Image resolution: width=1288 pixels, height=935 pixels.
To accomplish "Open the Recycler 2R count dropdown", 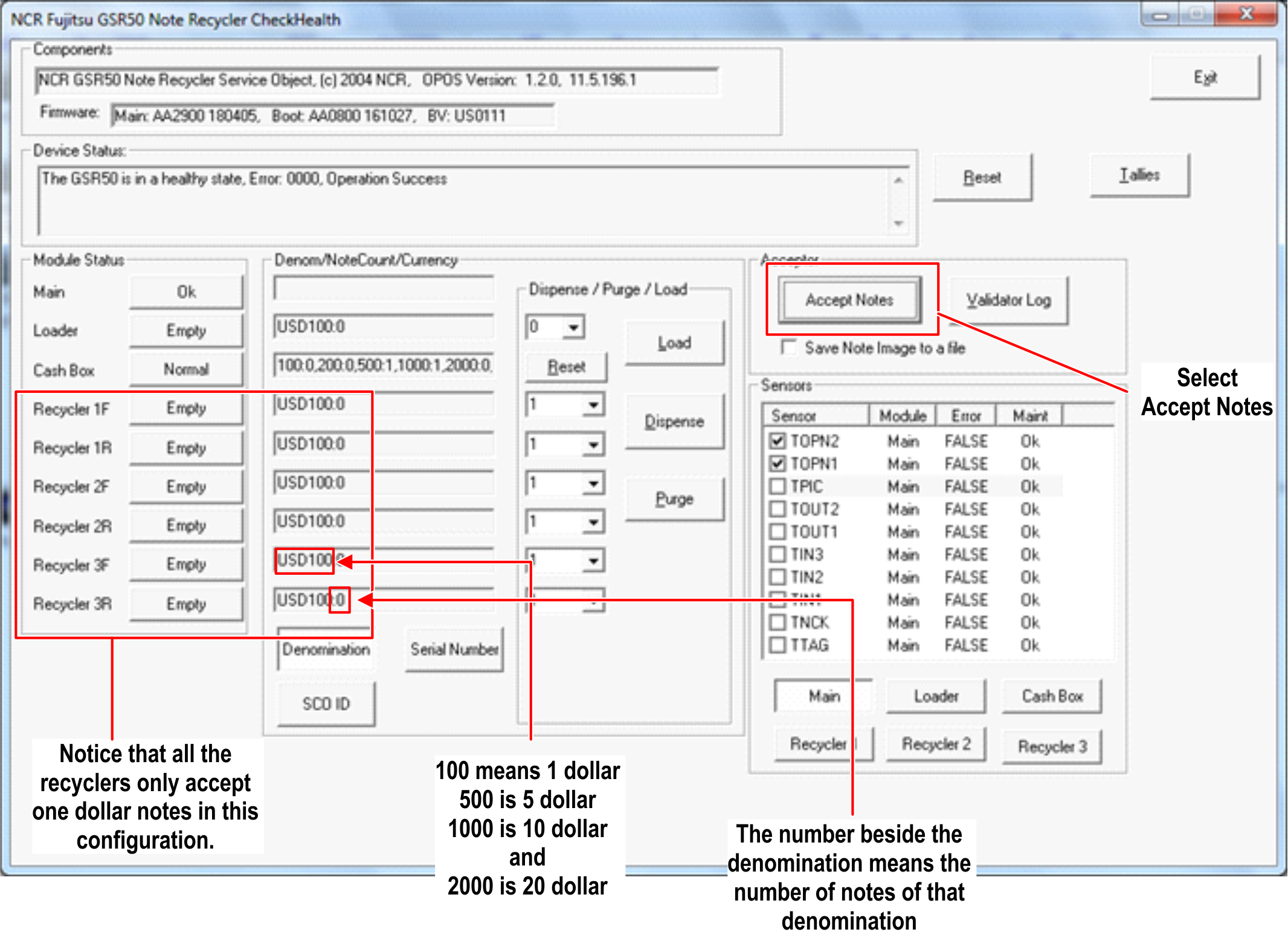I will [594, 522].
